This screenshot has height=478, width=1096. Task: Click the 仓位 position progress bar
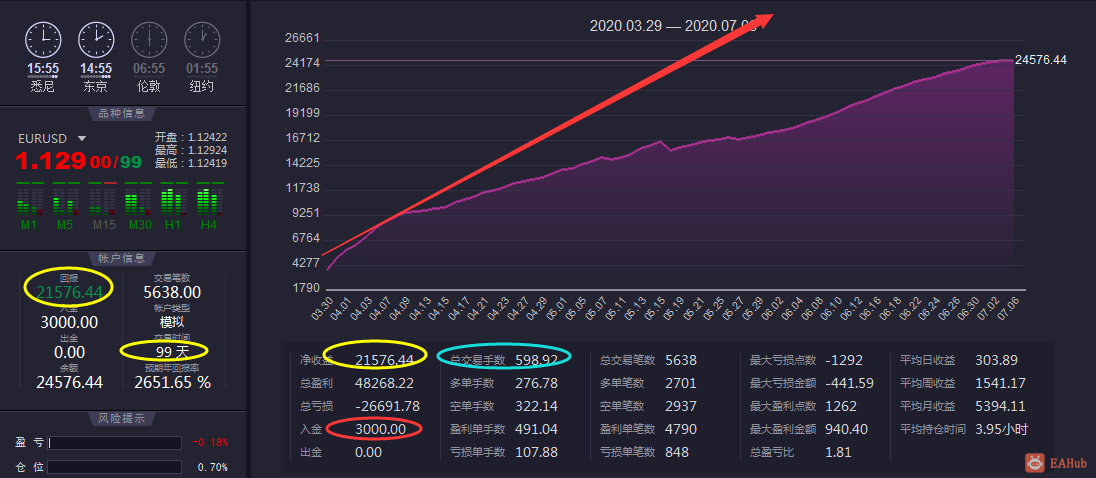[115, 467]
